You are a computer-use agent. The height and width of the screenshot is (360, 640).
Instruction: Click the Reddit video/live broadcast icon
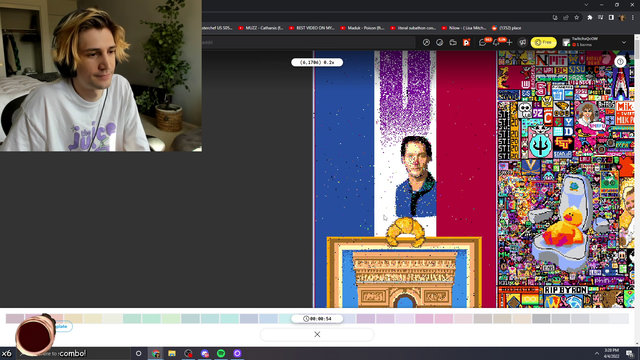pos(453,42)
